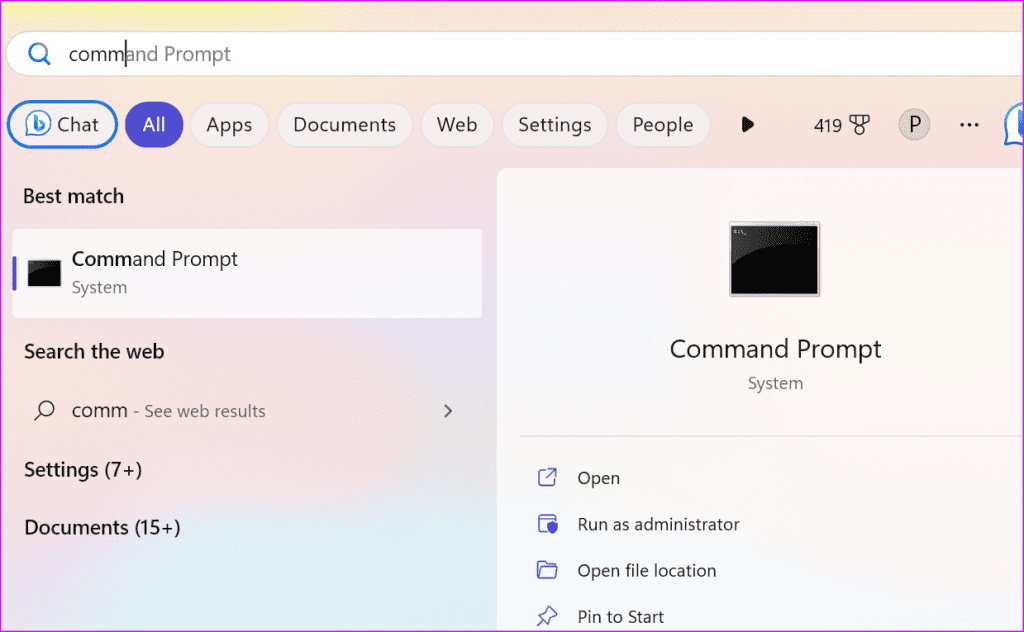Screen dimensions: 1024x632
Task: Open Bing Chat from the search filters
Action: point(62,124)
